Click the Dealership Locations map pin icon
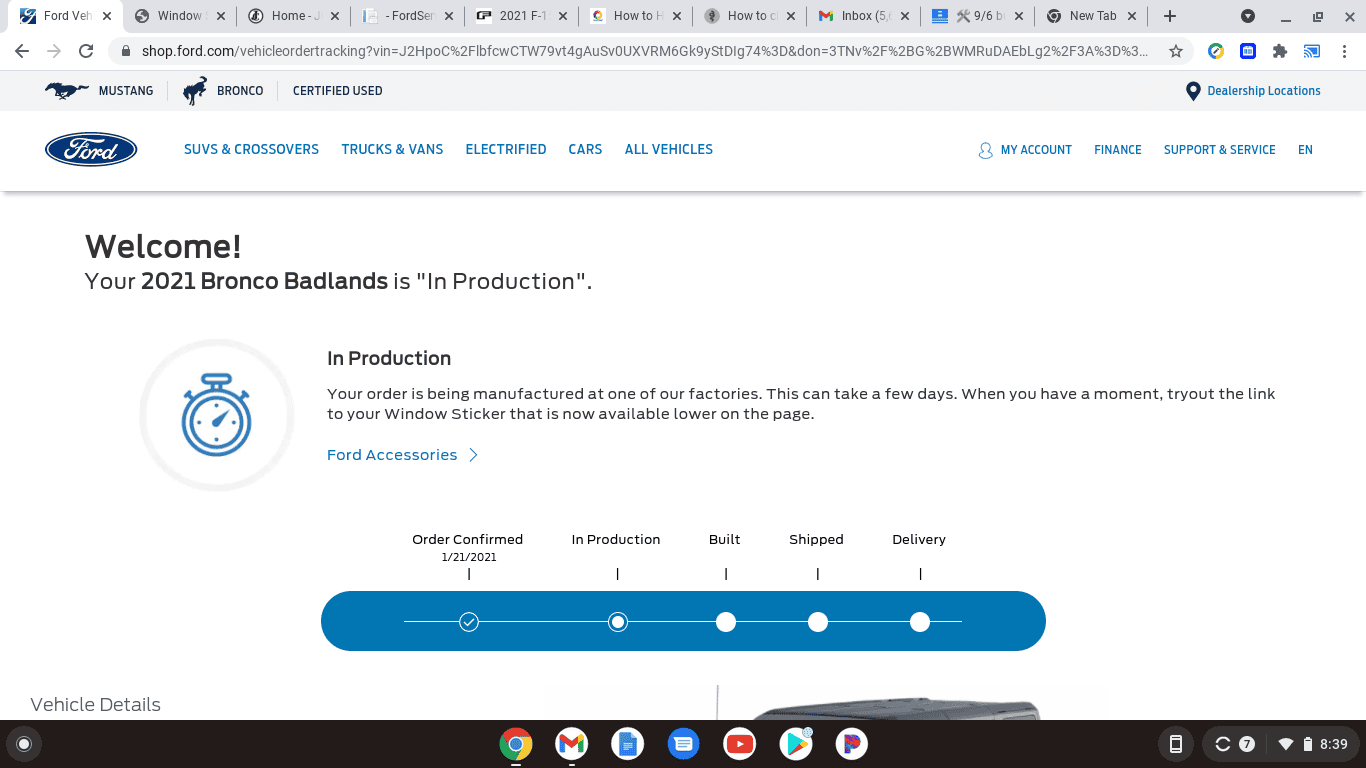The height and width of the screenshot is (768, 1366). click(1192, 91)
